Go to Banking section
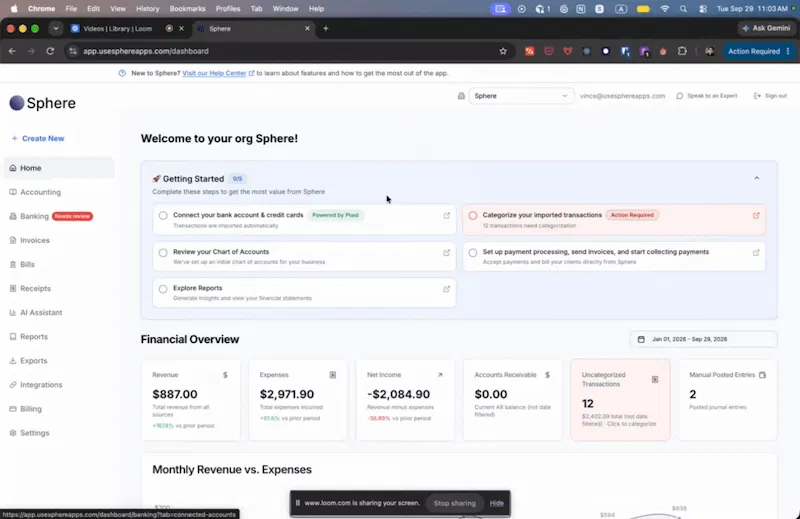The height and width of the screenshot is (519, 800). [34, 216]
